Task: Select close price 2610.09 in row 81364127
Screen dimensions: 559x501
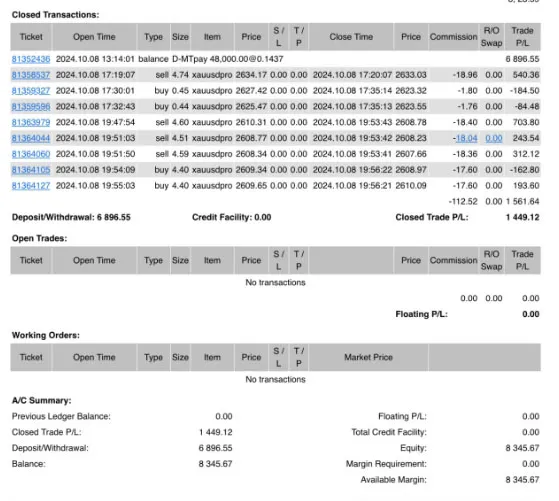Action: point(411,186)
